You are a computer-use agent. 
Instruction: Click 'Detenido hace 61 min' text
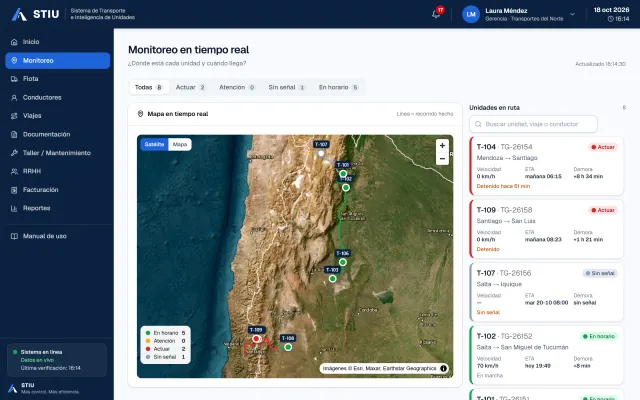point(503,186)
